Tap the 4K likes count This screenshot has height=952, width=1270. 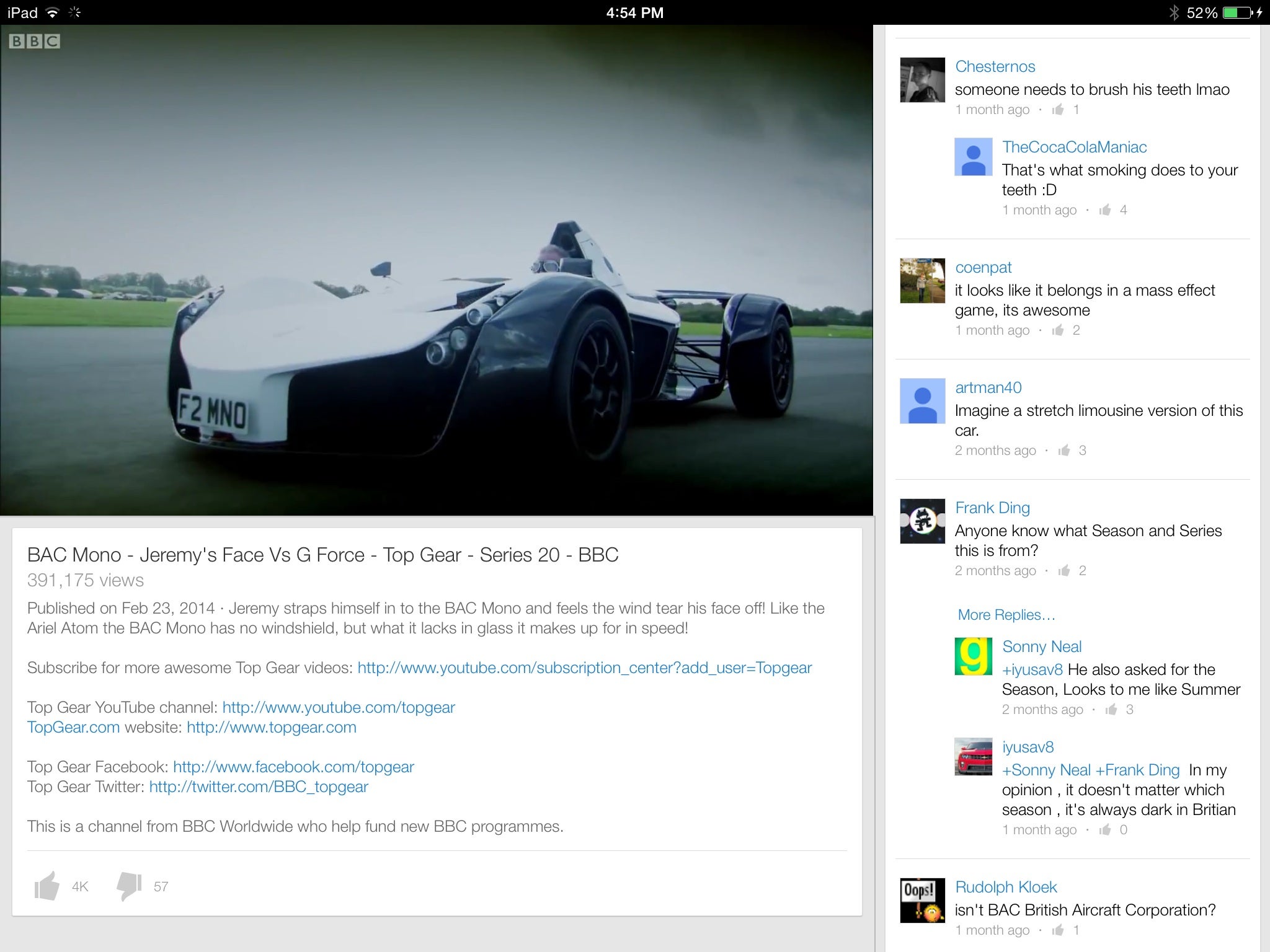[80, 886]
